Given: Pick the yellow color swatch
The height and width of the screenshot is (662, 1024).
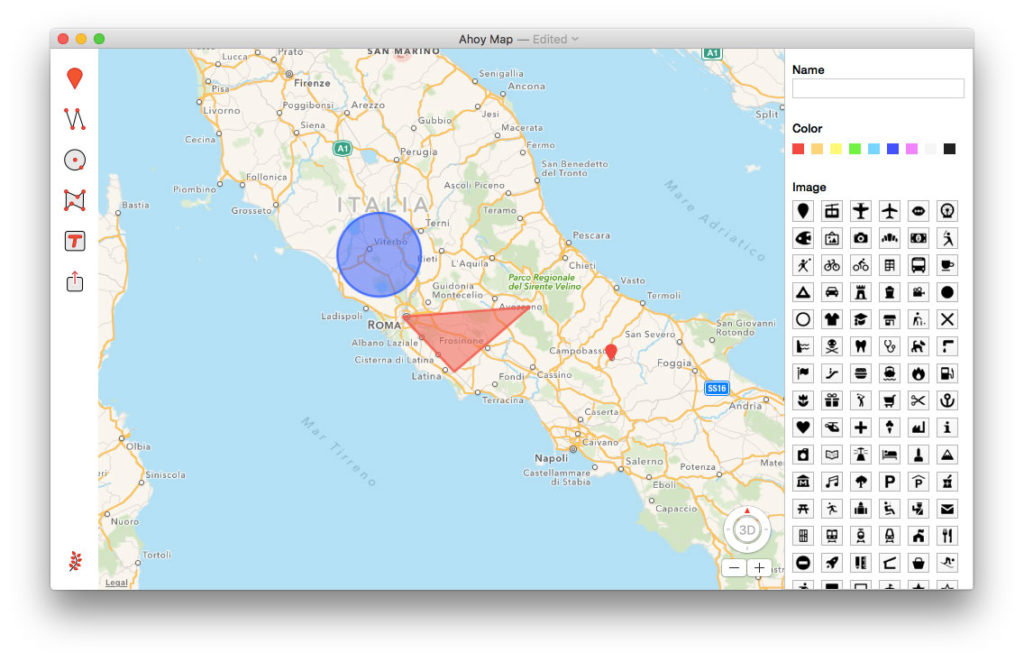Looking at the screenshot, I should tap(836, 149).
